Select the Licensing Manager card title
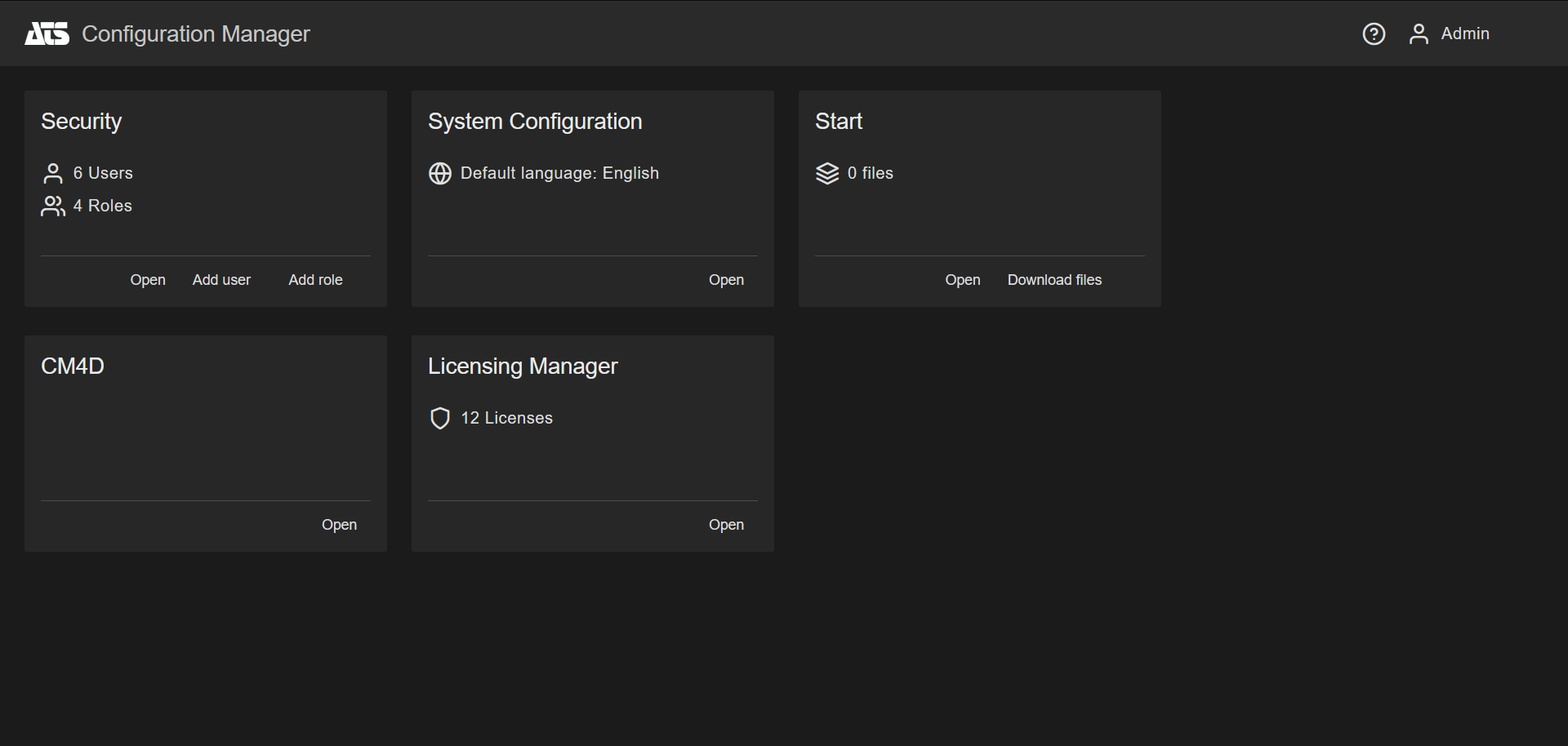 [523, 366]
